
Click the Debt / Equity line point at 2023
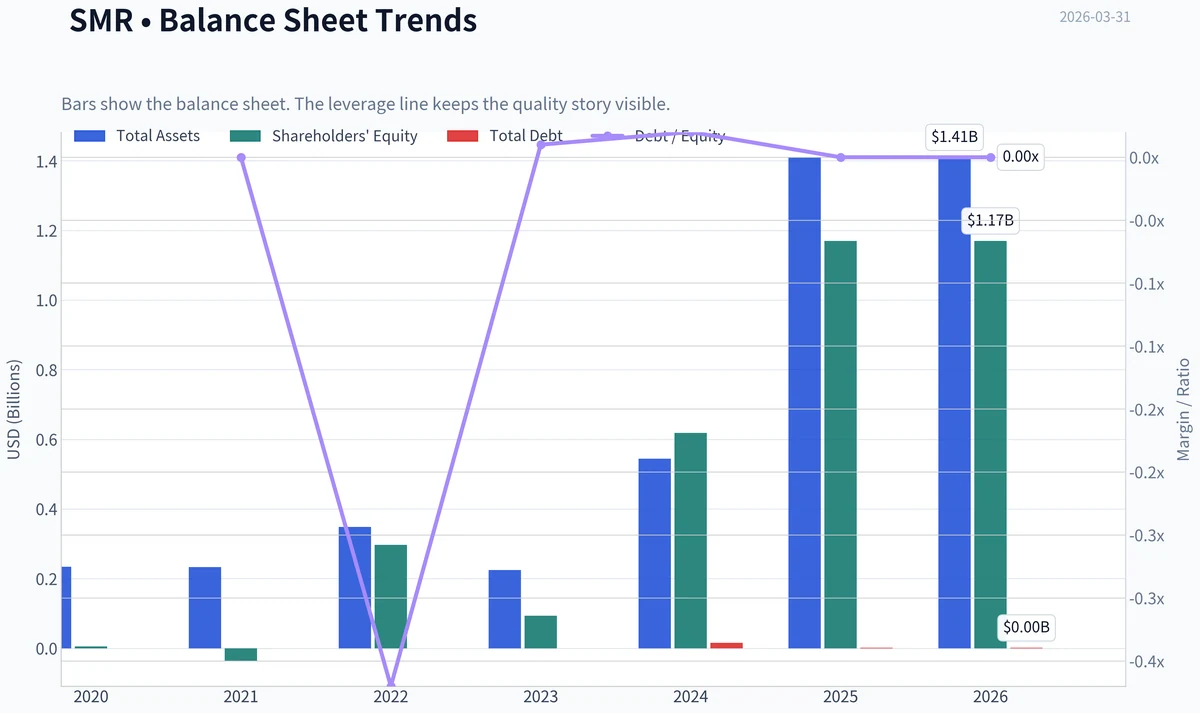541,145
